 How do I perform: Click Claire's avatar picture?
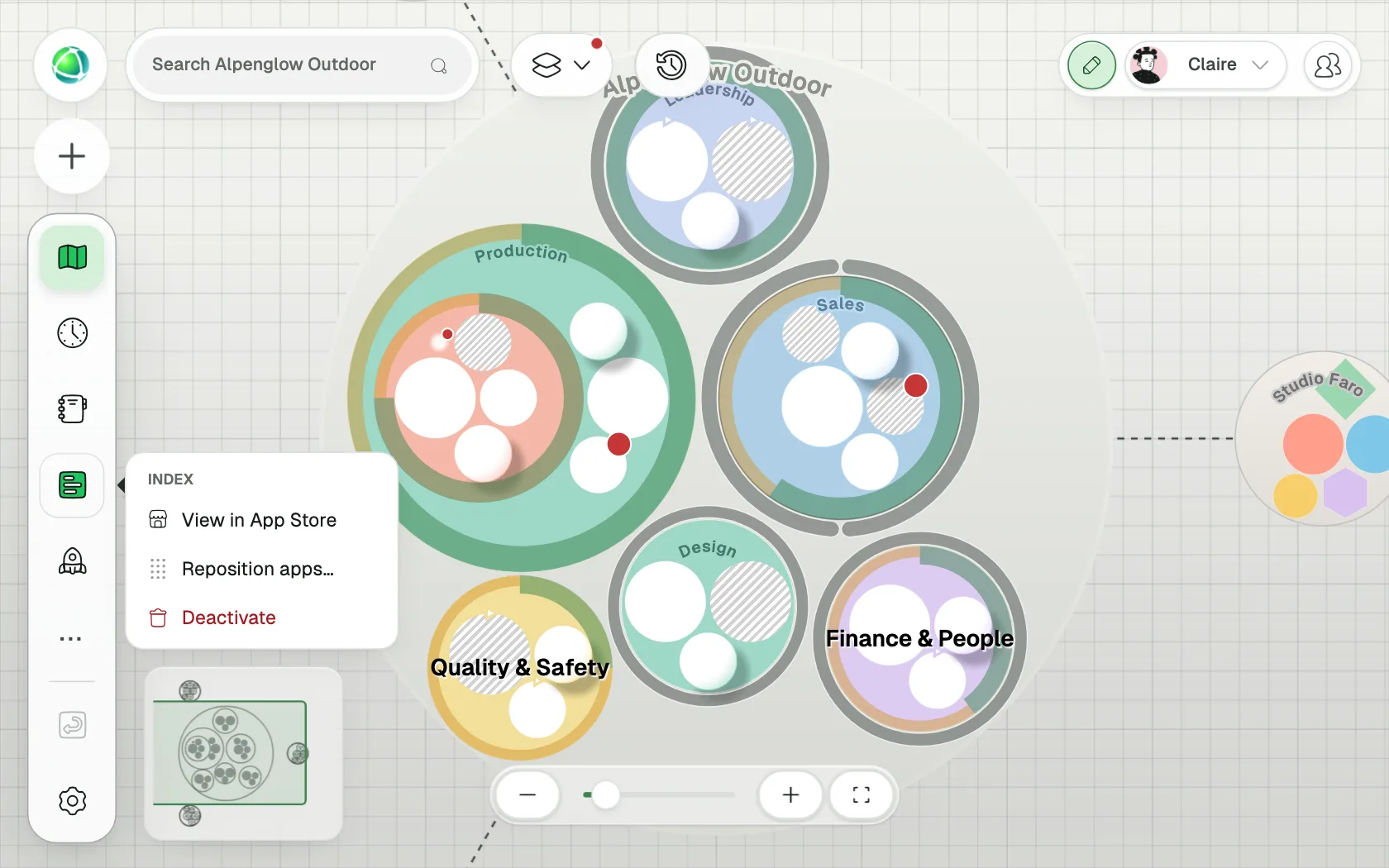pos(1148,65)
